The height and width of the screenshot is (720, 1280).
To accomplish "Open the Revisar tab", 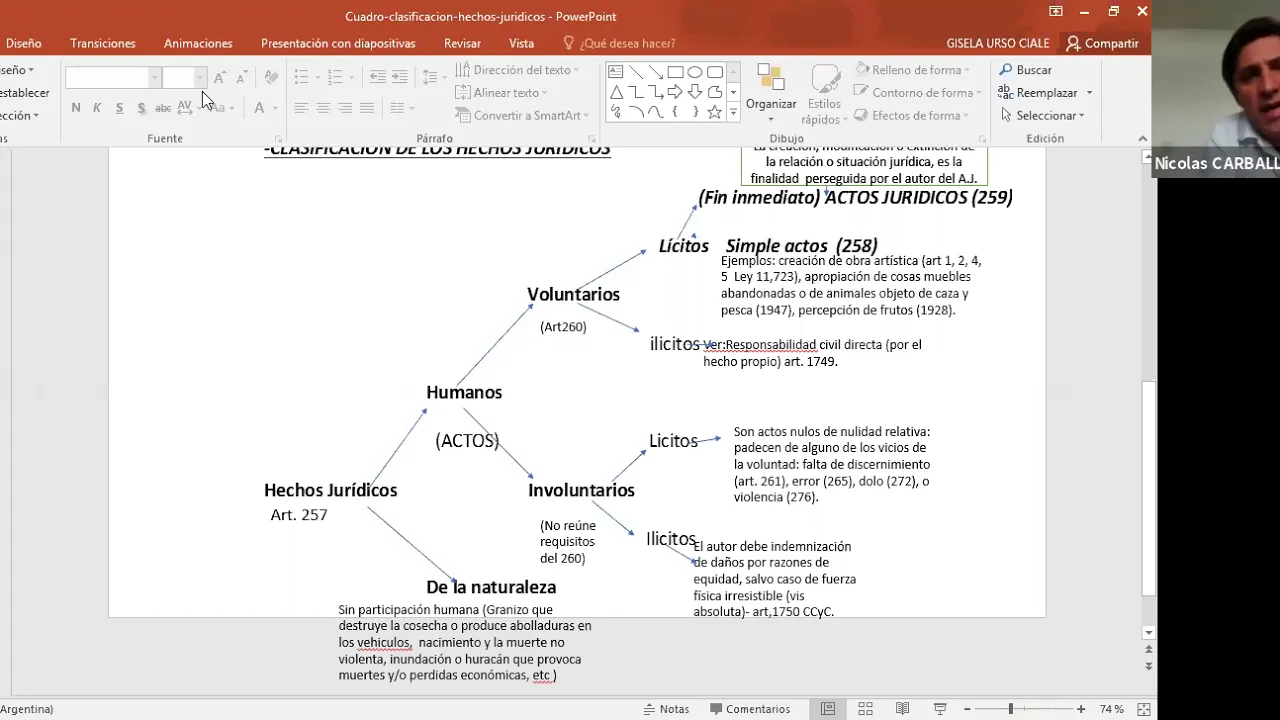I will click(x=462, y=43).
